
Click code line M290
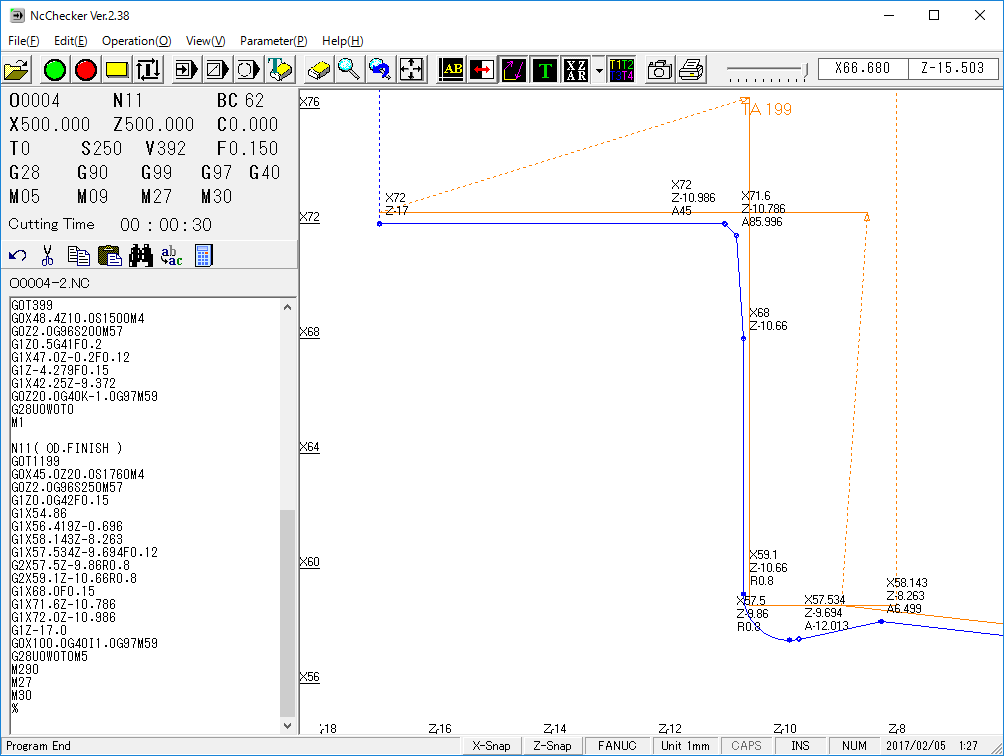click(25, 670)
